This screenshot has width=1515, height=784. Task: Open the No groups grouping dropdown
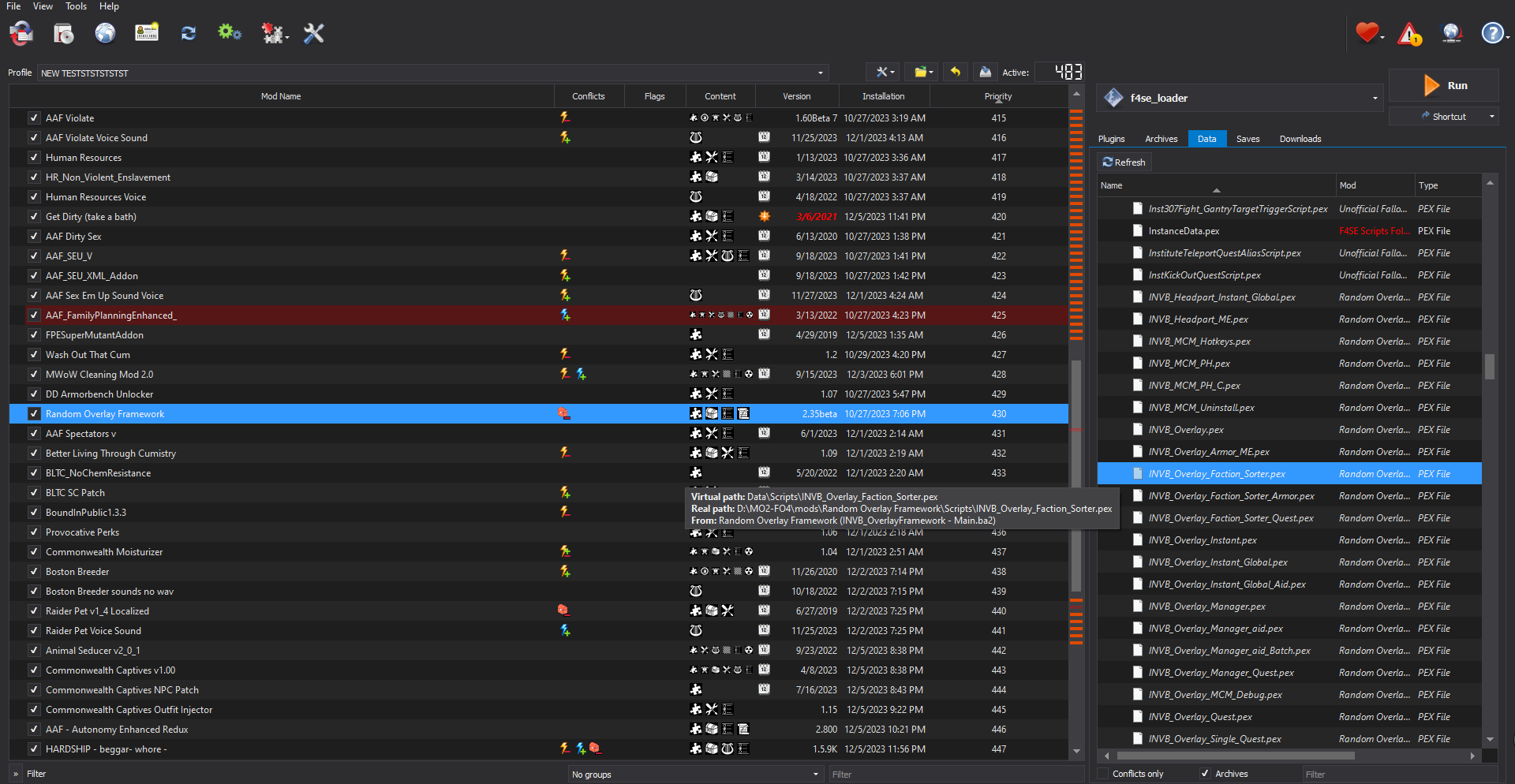pos(816,774)
